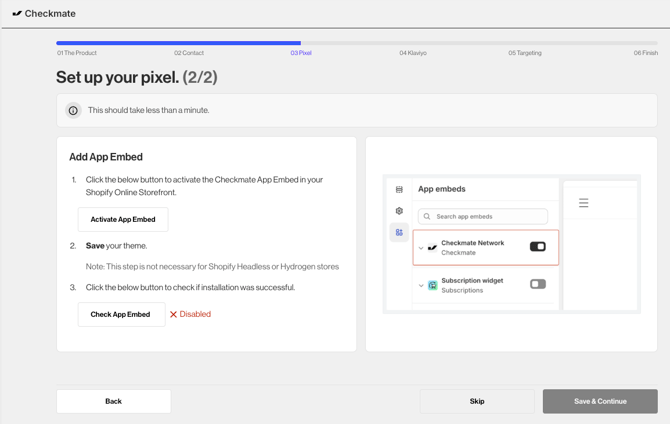The image size is (670, 424).
Task: Click the blue setup progress bar
Action: pos(178,43)
